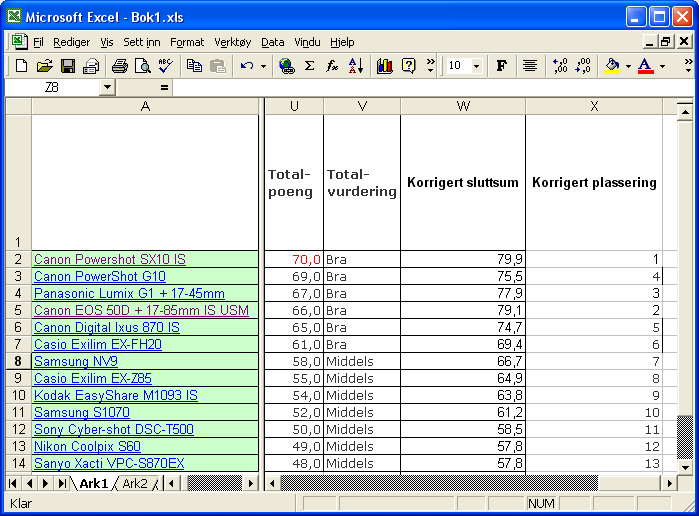The image size is (699, 516).
Task: Open the Samsung NV9 link
Action: [x=76, y=361]
